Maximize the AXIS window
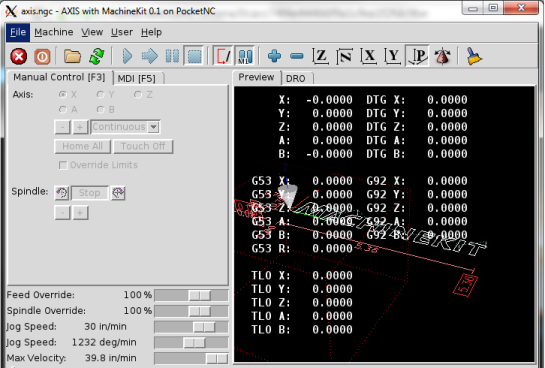This screenshot has height=368, width=545. [x=493, y=8]
